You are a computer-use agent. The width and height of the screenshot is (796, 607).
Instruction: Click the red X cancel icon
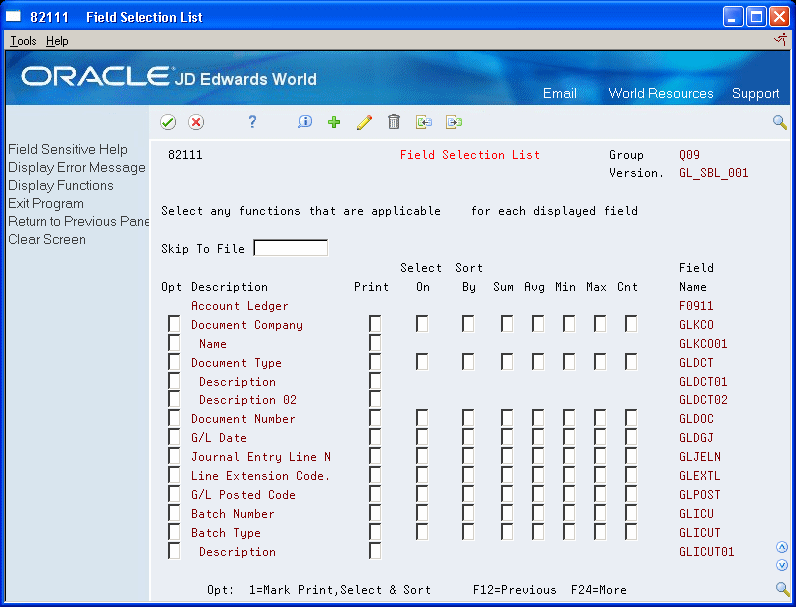pos(196,122)
